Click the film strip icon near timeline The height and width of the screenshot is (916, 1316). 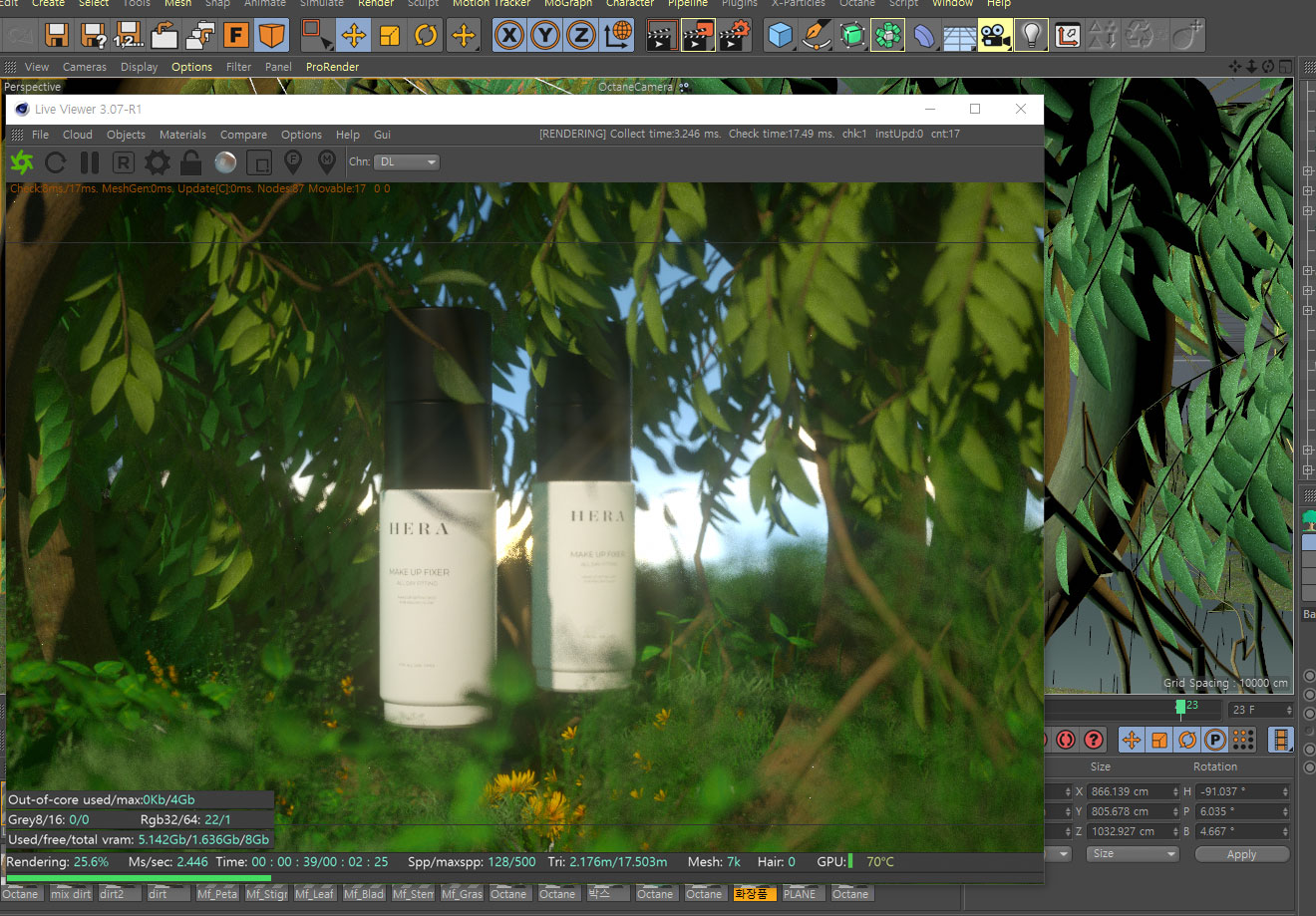click(x=1280, y=740)
